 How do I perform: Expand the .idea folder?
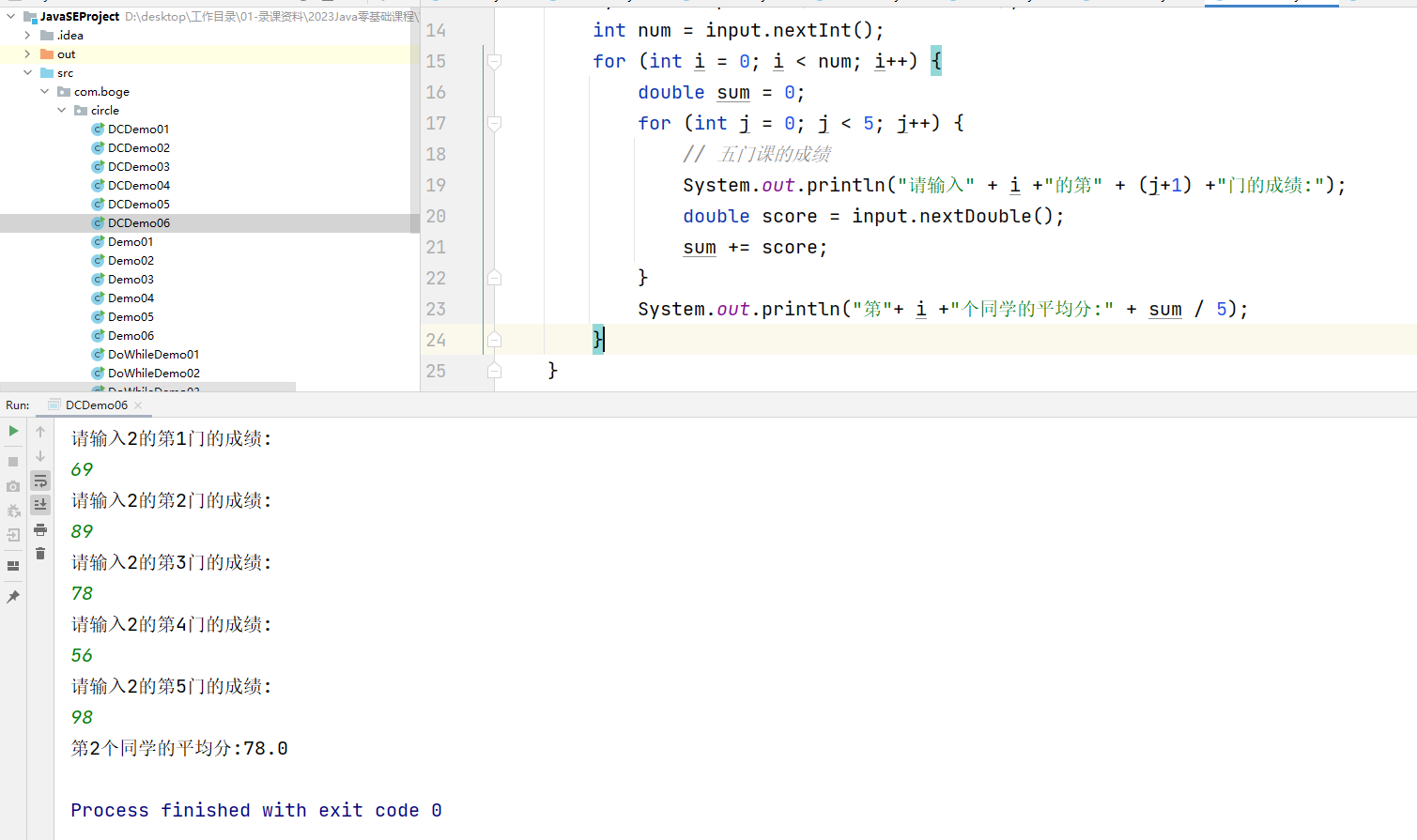click(27, 35)
